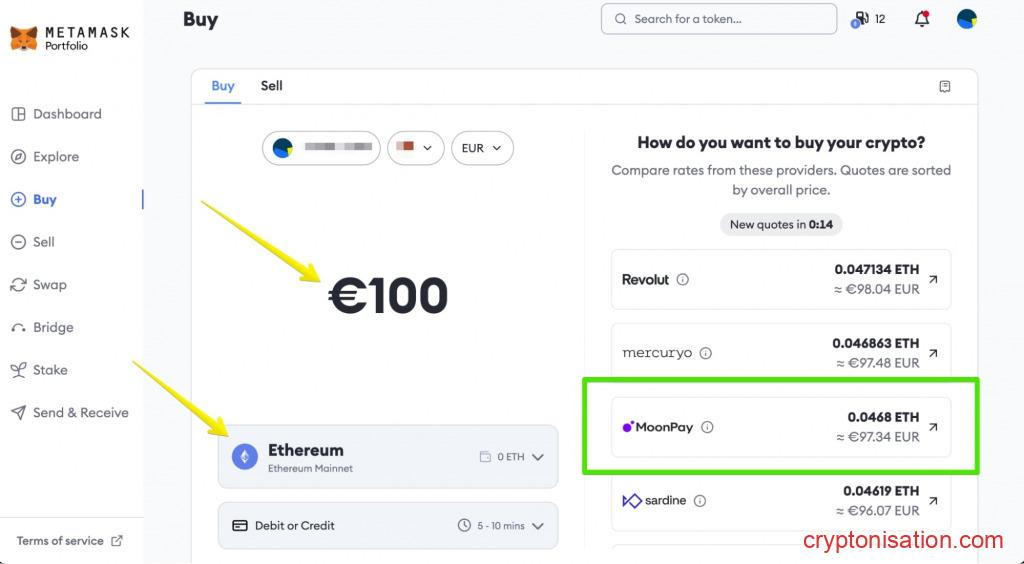The height and width of the screenshot is (564, 1024).
Task: Click the MetaMask fox logo
Action: 24,38
